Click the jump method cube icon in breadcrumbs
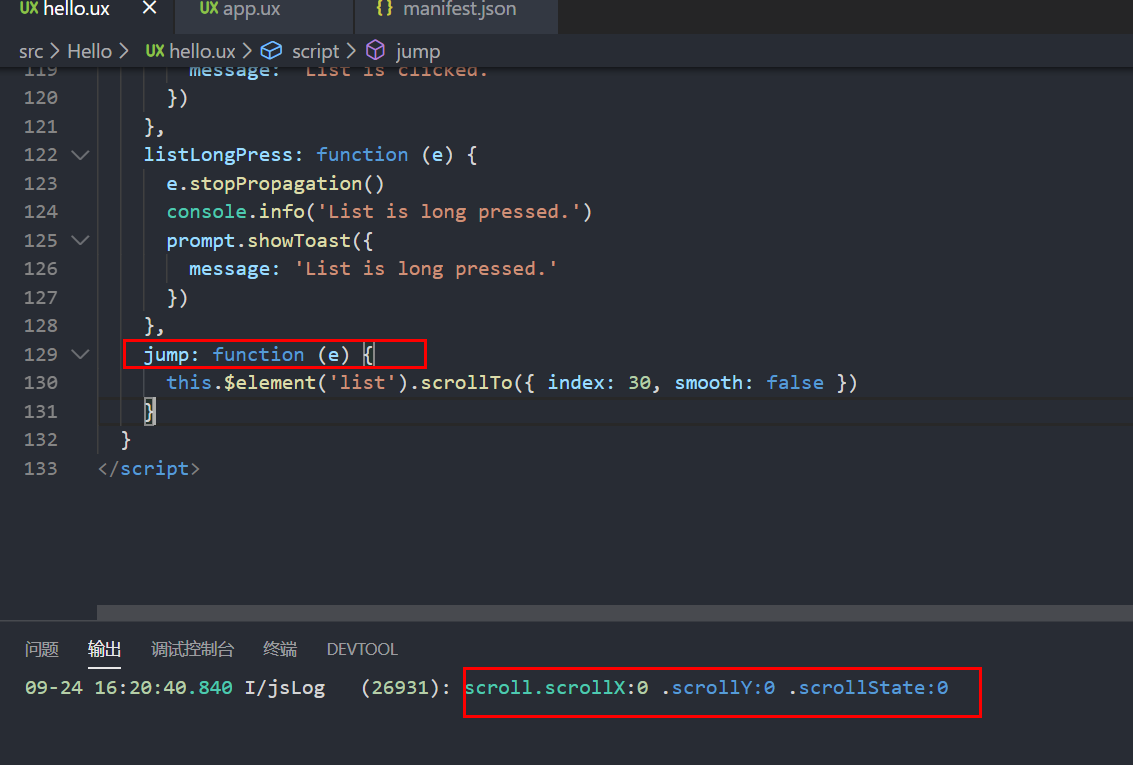 click(375, 51)
